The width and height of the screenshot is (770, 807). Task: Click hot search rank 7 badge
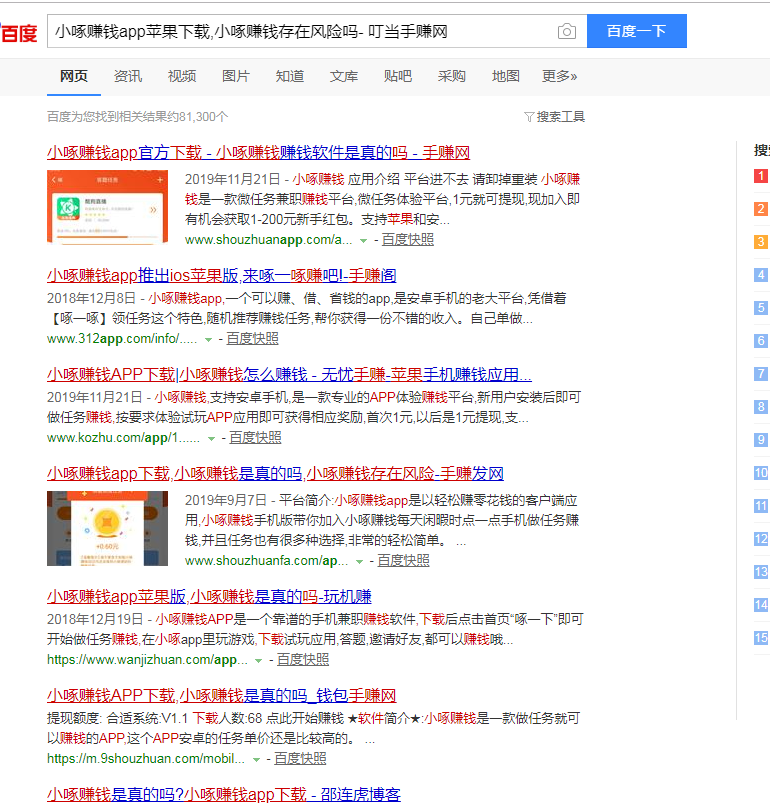[761, 374]
